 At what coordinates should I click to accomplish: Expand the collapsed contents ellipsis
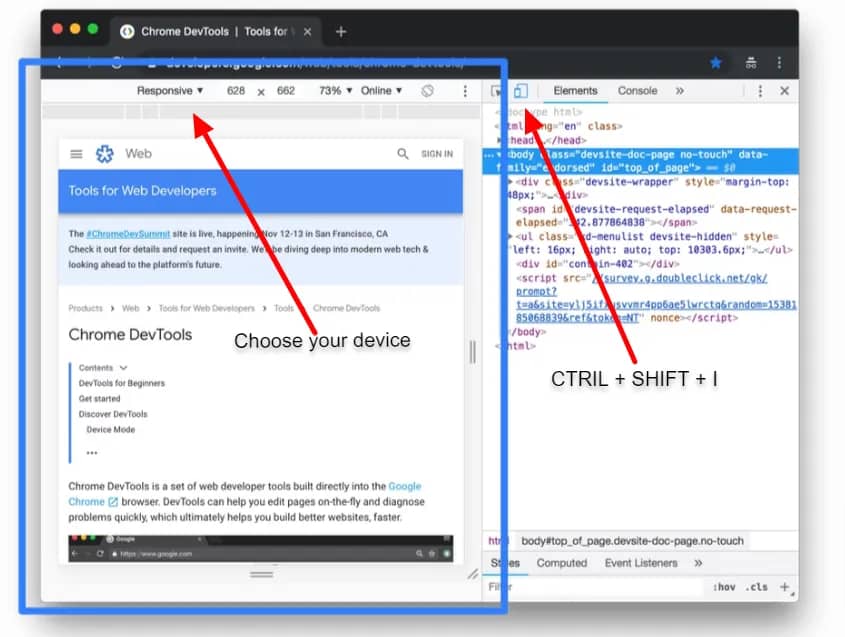(92, 453)
